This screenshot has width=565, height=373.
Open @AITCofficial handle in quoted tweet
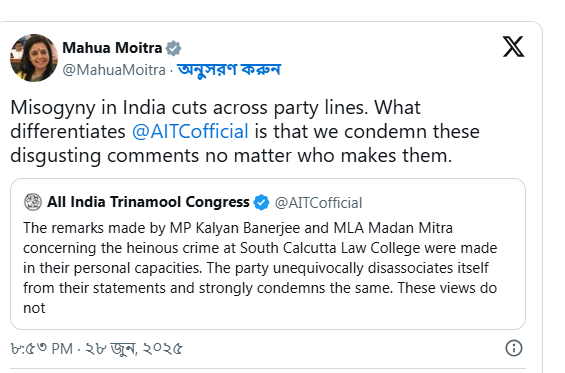(x=319, y=203)
